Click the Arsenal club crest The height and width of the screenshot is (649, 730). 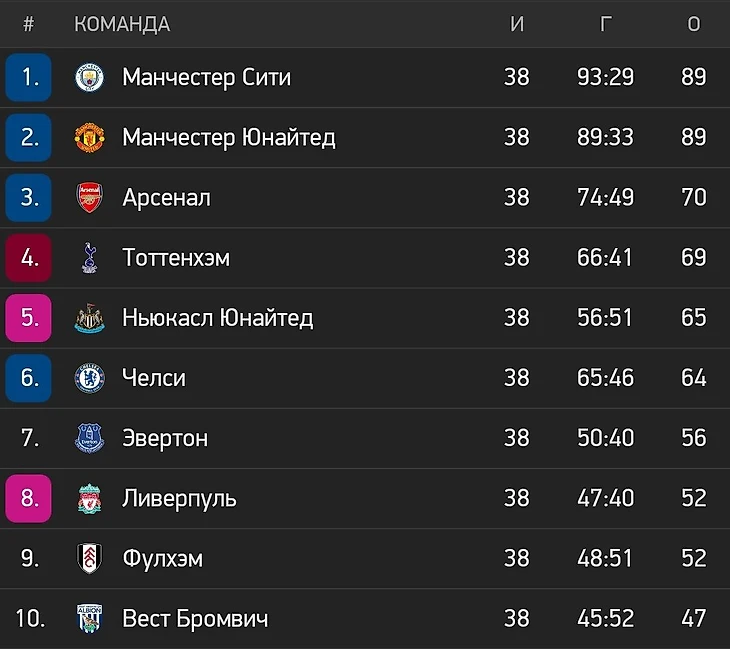tap(90, 198)
